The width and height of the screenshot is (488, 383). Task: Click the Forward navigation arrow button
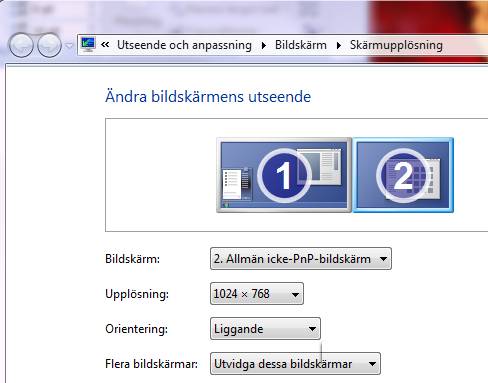point(49,45)
